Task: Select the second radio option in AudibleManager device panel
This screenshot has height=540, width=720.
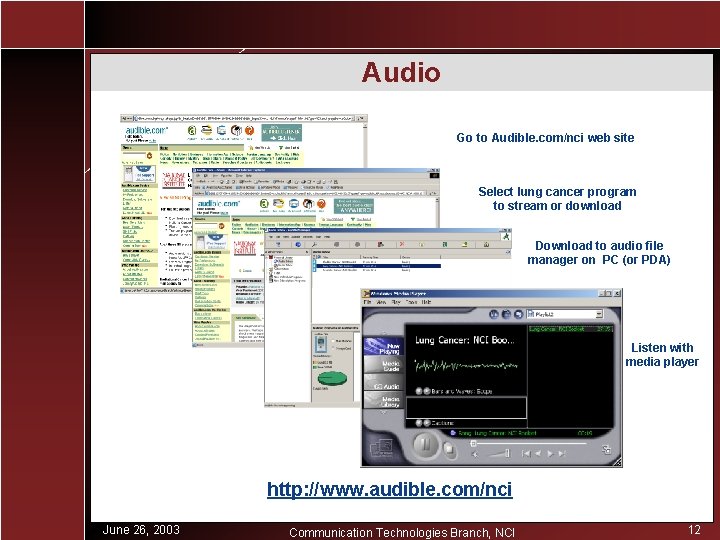Action: point(333,349)
